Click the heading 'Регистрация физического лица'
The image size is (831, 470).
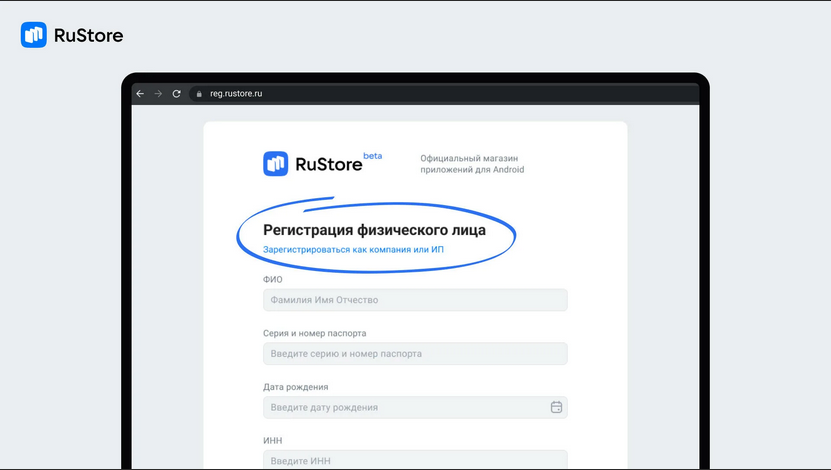point(374,230)
